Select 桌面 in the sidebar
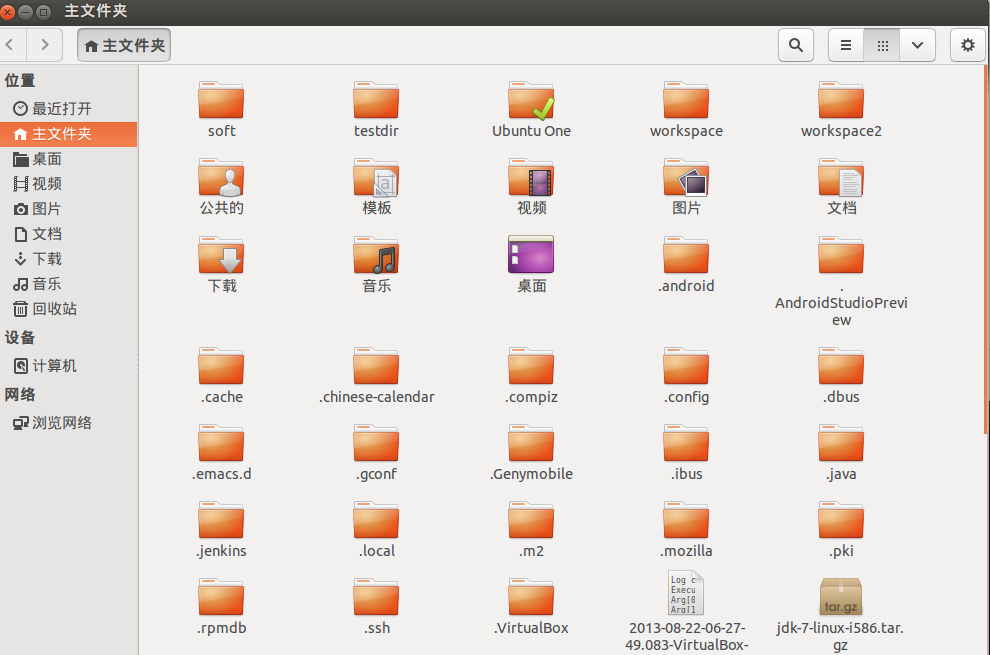 coord(44,158)
